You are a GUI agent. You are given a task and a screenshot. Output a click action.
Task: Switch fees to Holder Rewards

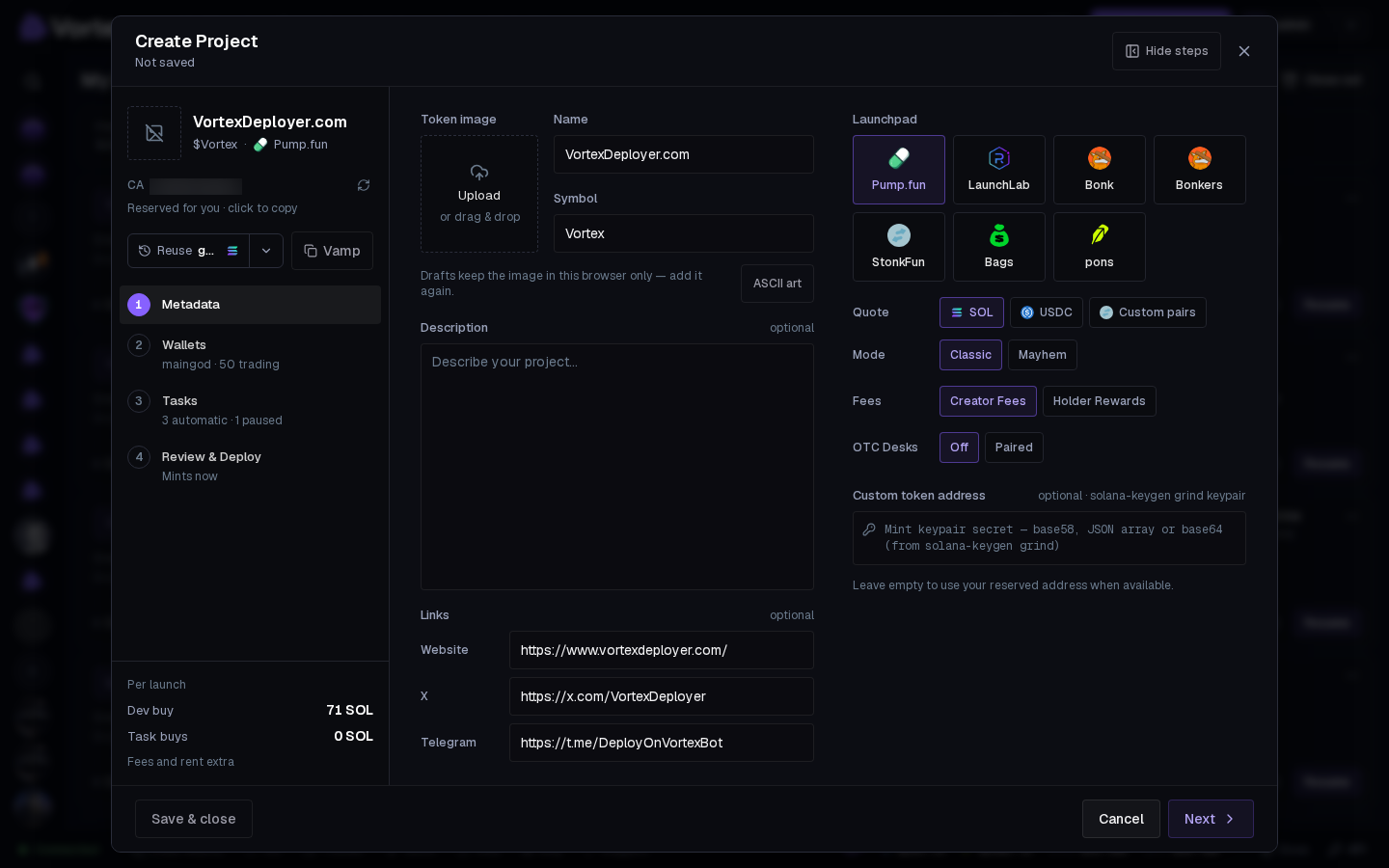point(1100,401)
